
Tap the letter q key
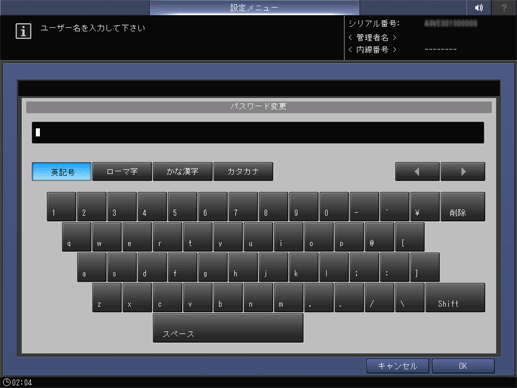76,237
